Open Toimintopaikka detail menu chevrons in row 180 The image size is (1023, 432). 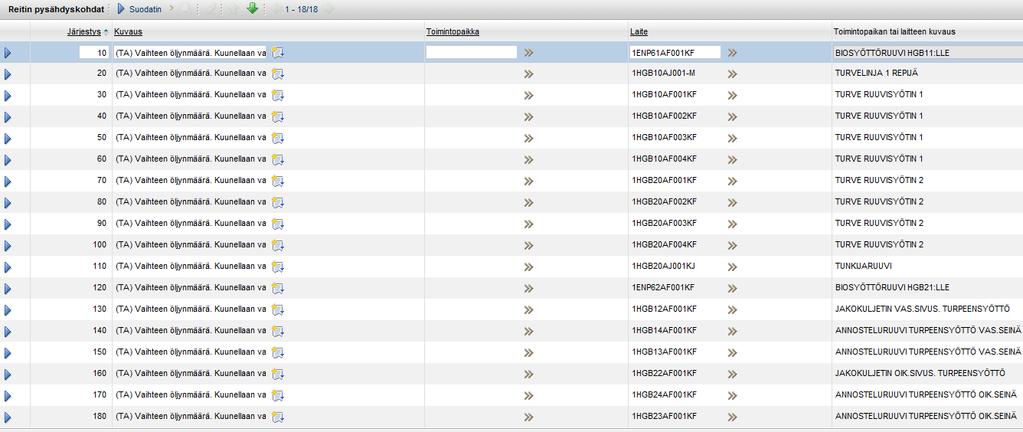click(x=528, y=417)
